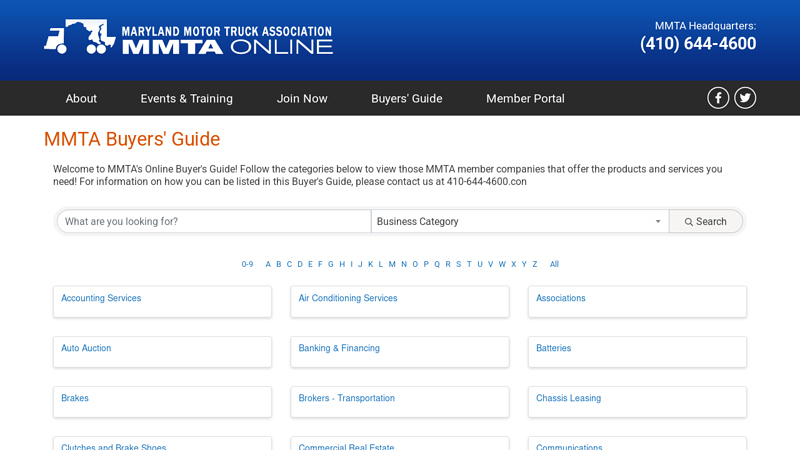Image resolution: width=800 pixels, height=450 pixels.
Task: Open Clutches and Brake Shoes category
Action: (113, 446)
